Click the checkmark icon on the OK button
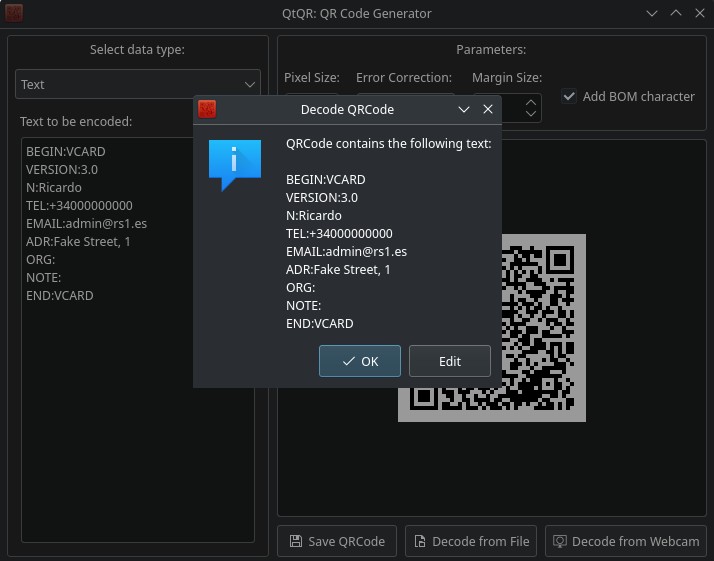The height and width of the screenshot is (561, 714). click(348, 361)
